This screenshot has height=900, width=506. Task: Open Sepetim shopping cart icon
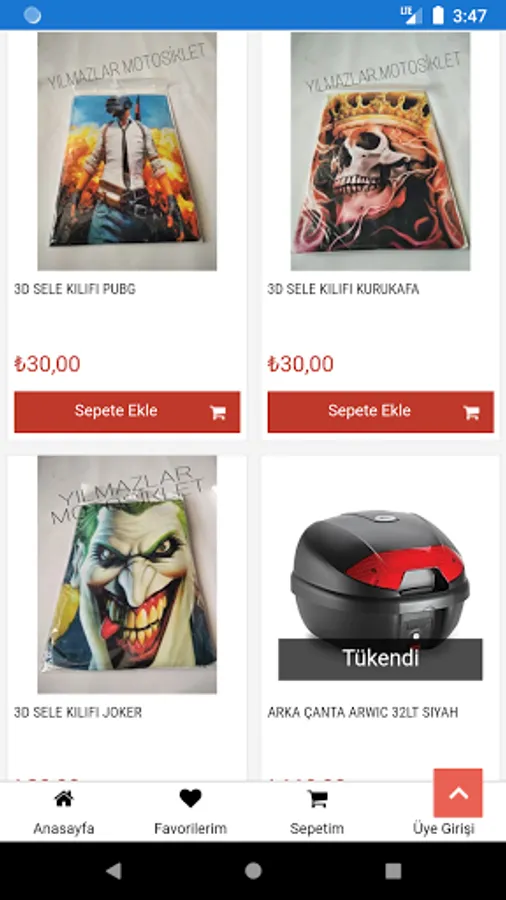coord(317,799)
